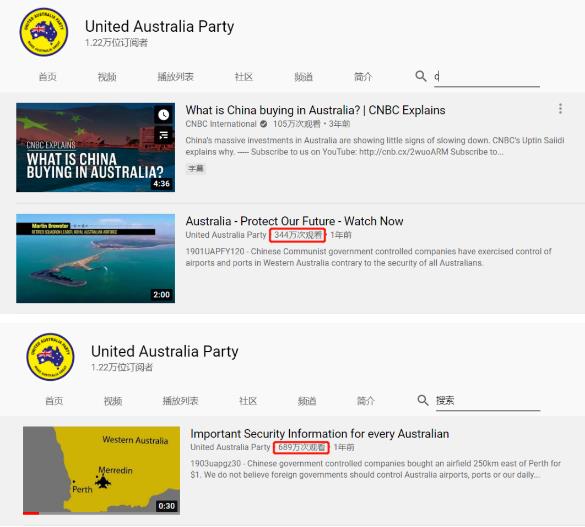Image resolution: width=585 pixels, height=527 pixels.
Task: Open the upper 播放列表 tab
Action: tap(175, 77)
